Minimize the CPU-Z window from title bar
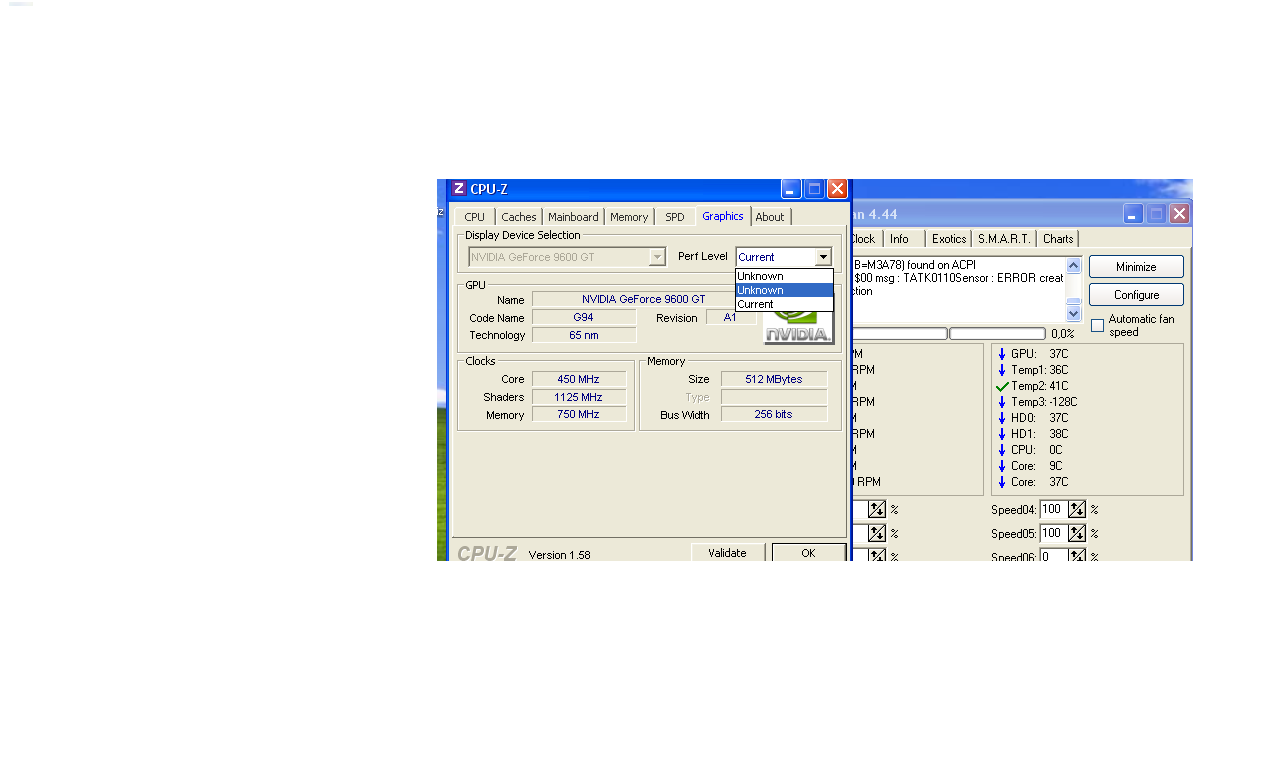The height and width of the screenshot is (768, 1280). (791, 189)
